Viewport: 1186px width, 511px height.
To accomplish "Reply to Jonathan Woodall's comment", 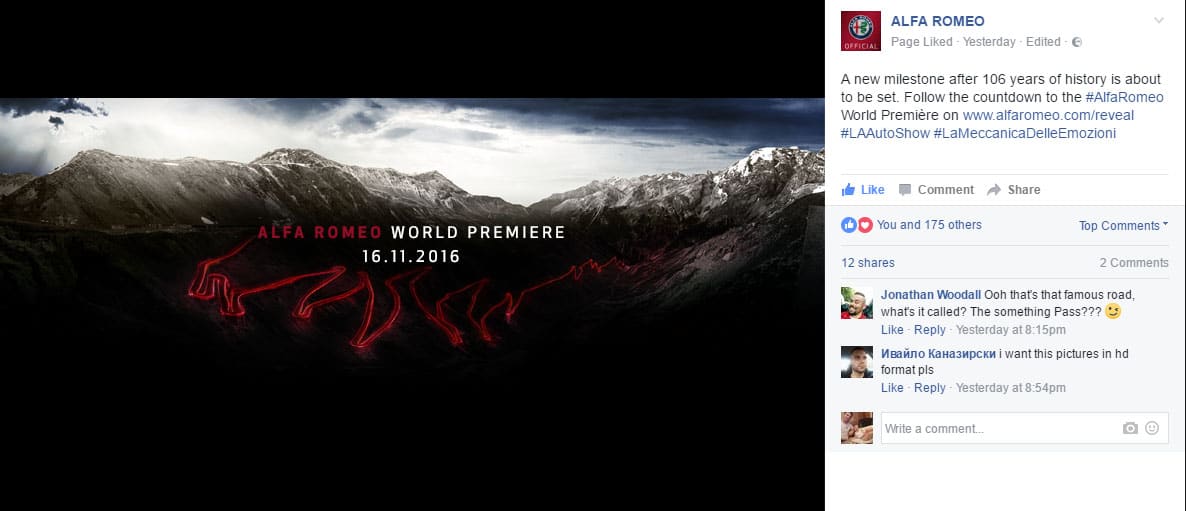I will [x=930, y=330].
